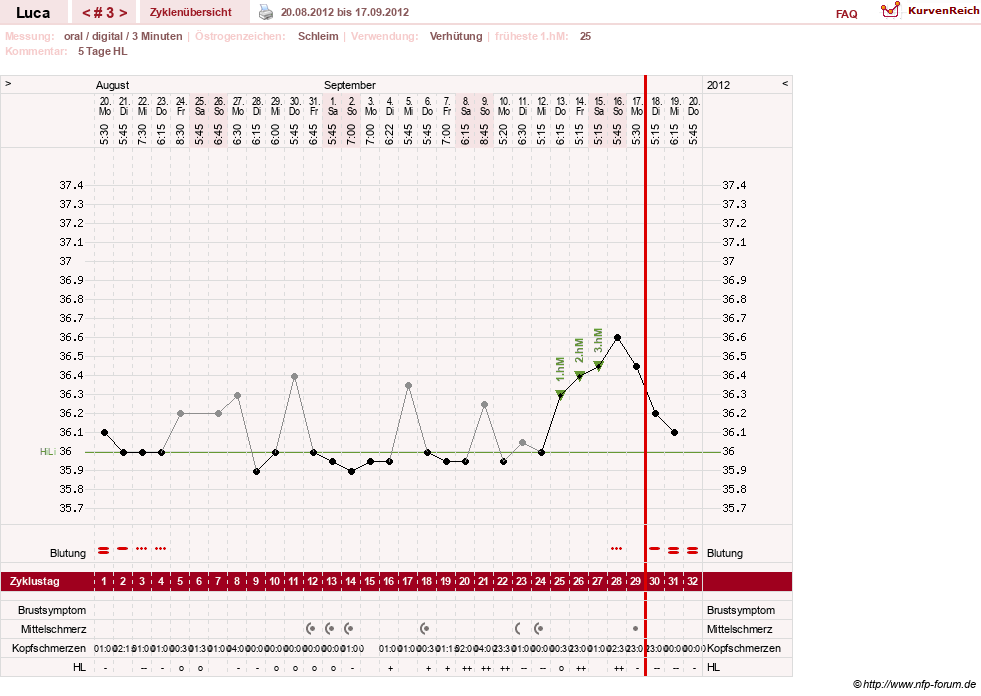This screenshot has width=981, height=696.
Task: Select the 2.hM green triangle marker
Action: [579, 376]
